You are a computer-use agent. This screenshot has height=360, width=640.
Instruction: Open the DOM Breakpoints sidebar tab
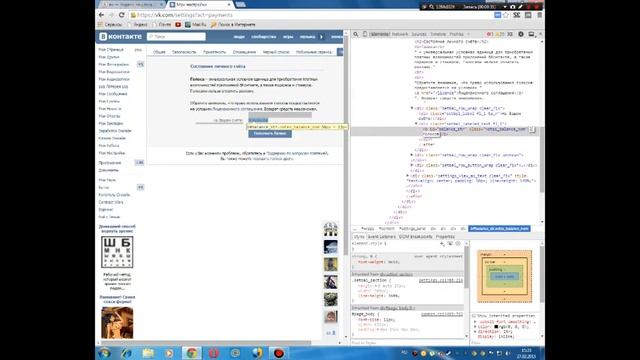[416, 237]
